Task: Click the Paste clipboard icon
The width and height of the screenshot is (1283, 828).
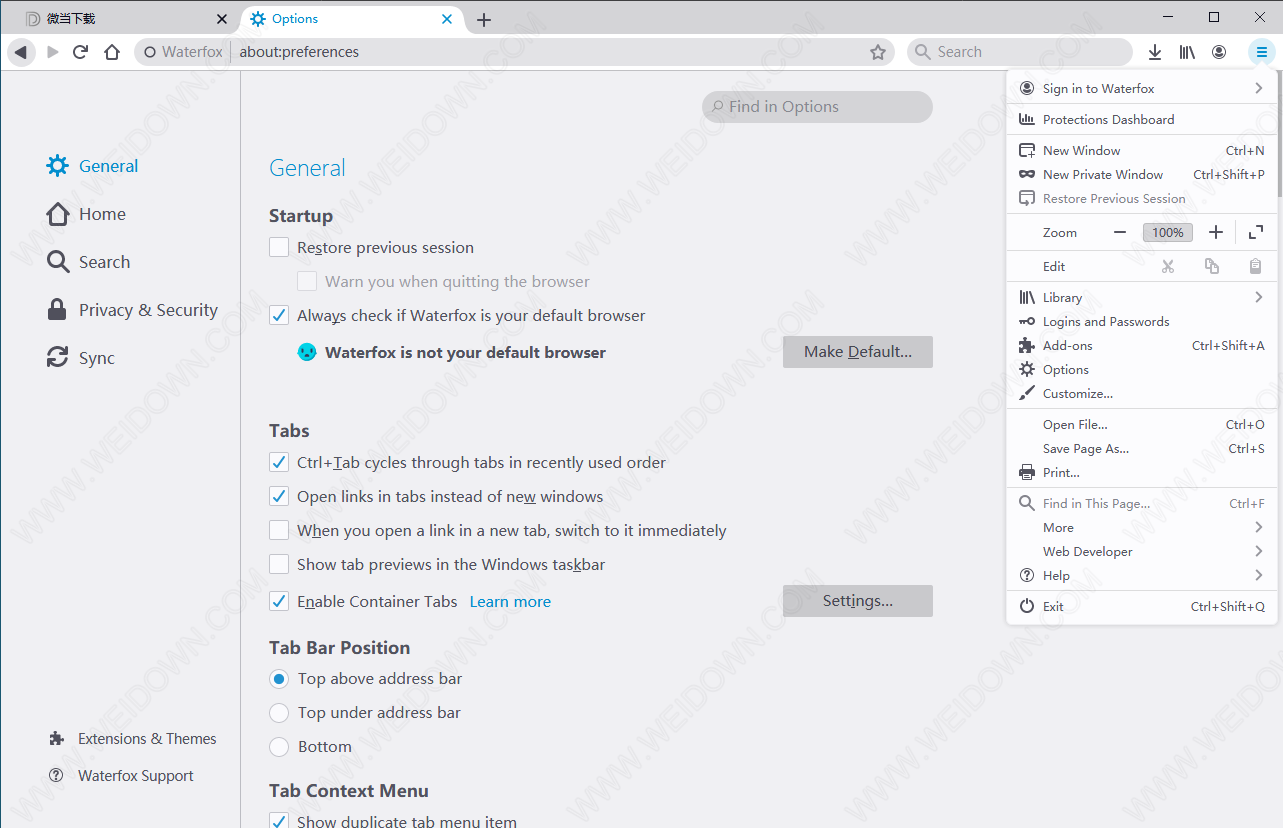Action: click(1255, 266)
